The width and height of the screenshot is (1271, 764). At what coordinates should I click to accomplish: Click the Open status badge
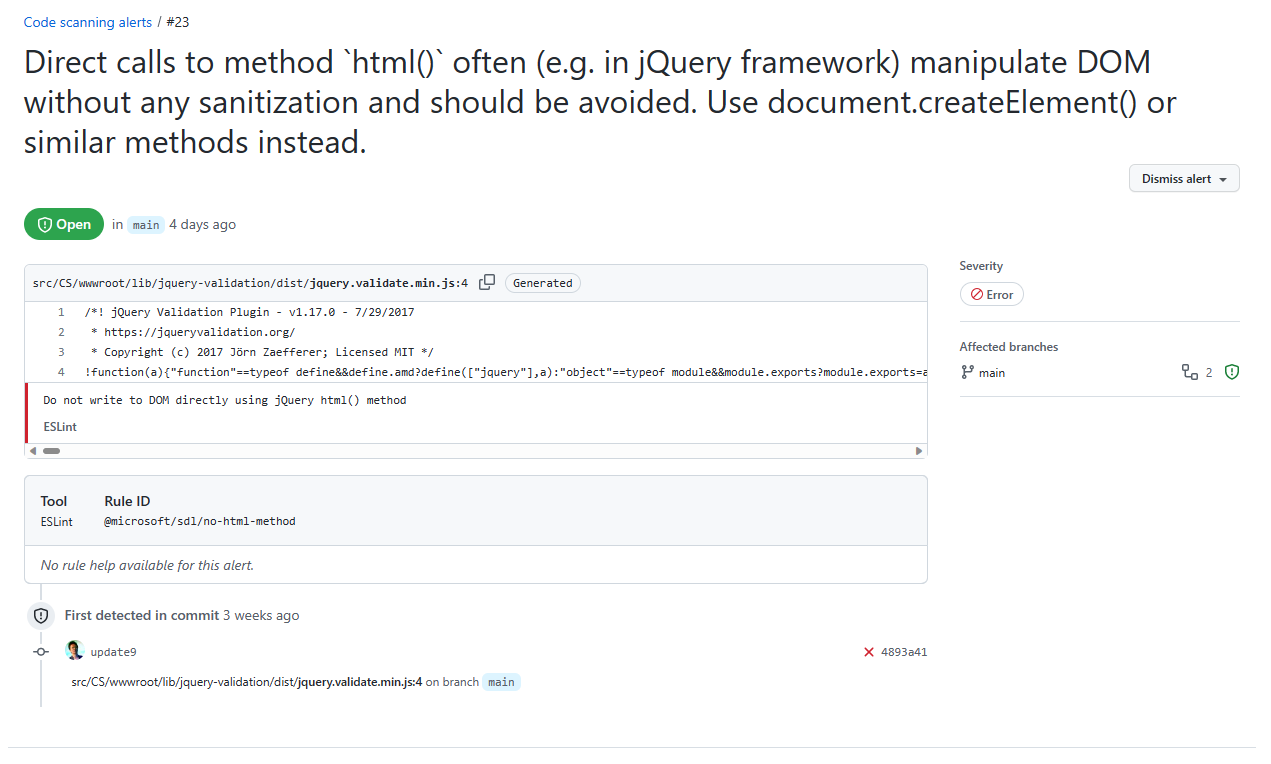tap(63, 224)
